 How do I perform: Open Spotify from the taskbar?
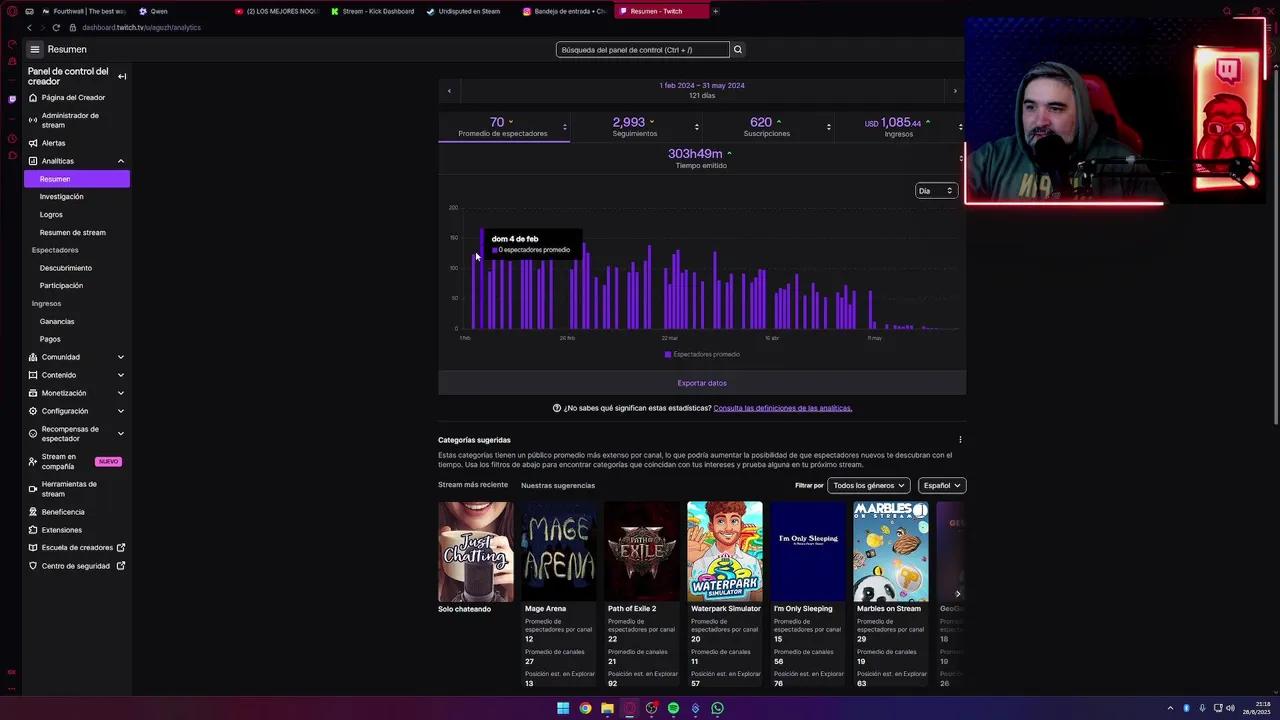tap(673, 708)
